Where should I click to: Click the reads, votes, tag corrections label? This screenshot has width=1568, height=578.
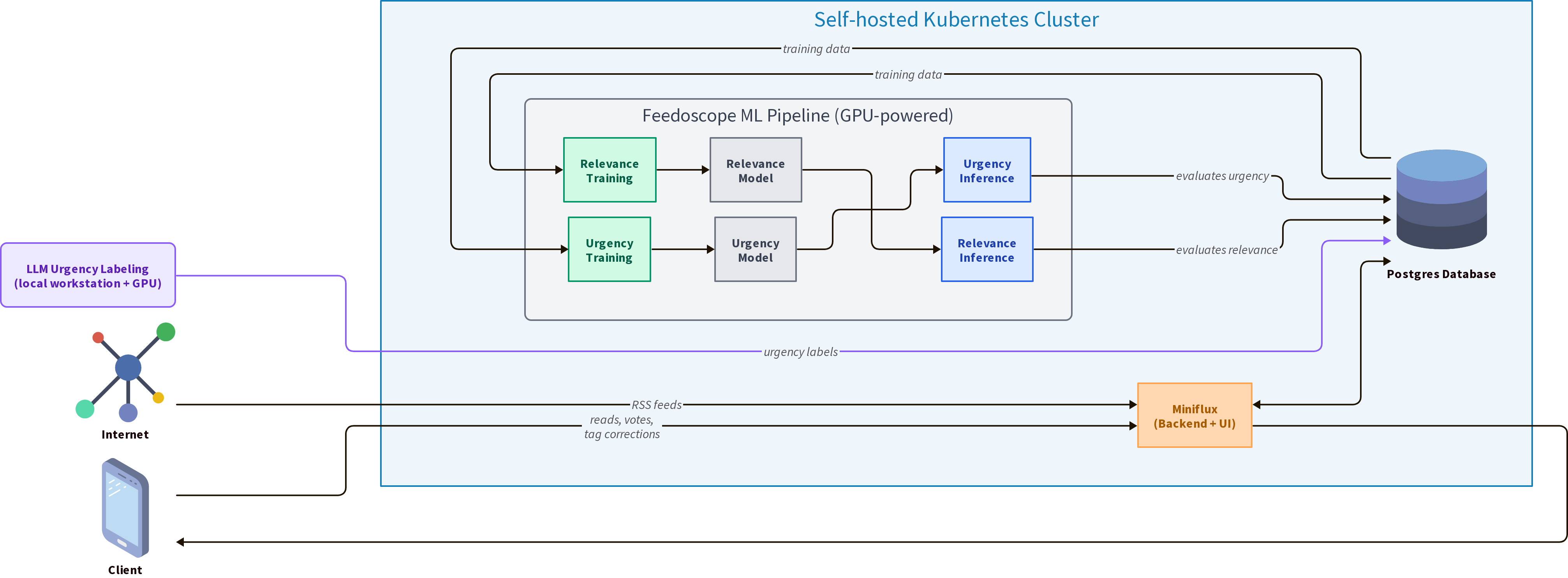[622, 426]
